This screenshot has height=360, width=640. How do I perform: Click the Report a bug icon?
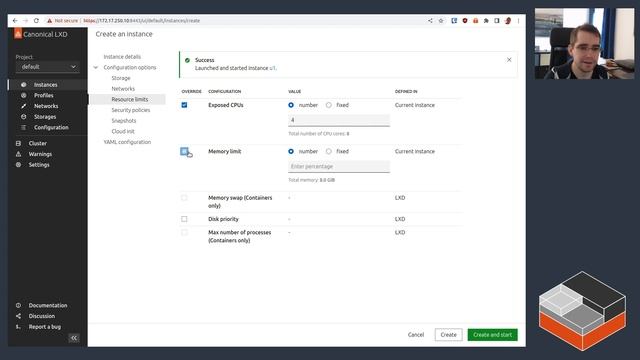click(x=18, y=327)
